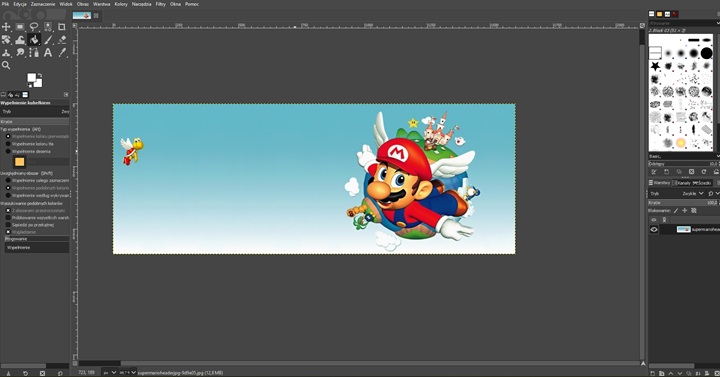Toggle lock alpha channel icon next to Blokowanie
720x377 pixels.
coord(694,210)
